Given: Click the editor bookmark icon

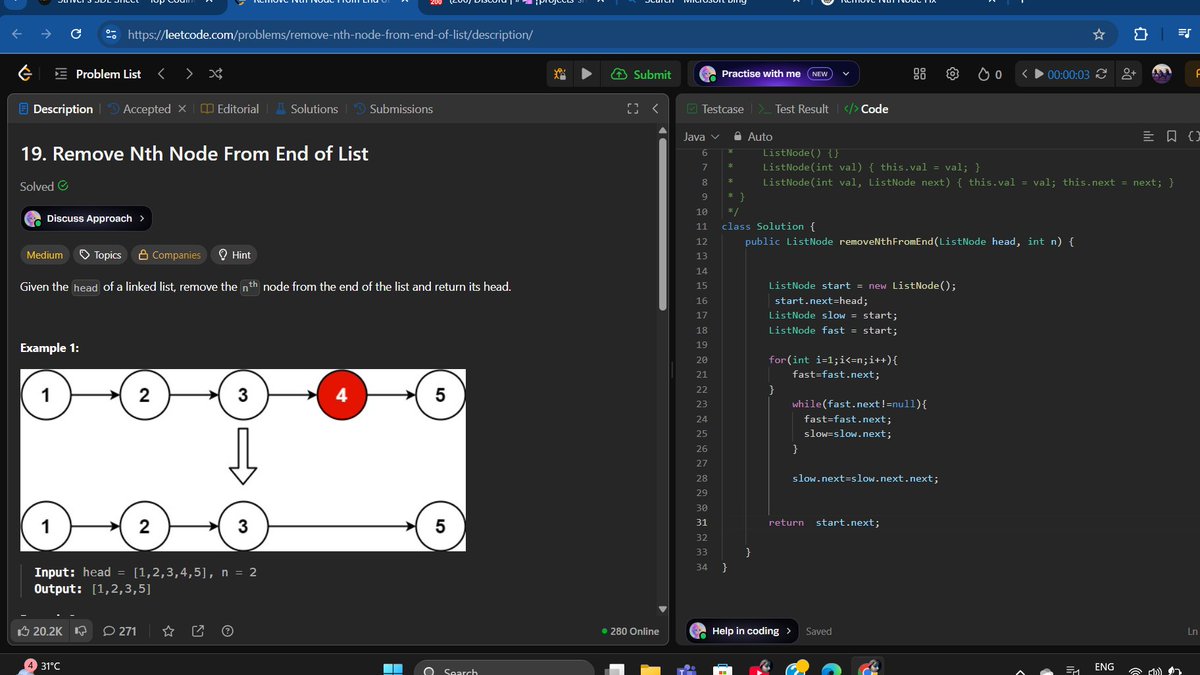Looking at the screenshot, I should coord(1171,136).
